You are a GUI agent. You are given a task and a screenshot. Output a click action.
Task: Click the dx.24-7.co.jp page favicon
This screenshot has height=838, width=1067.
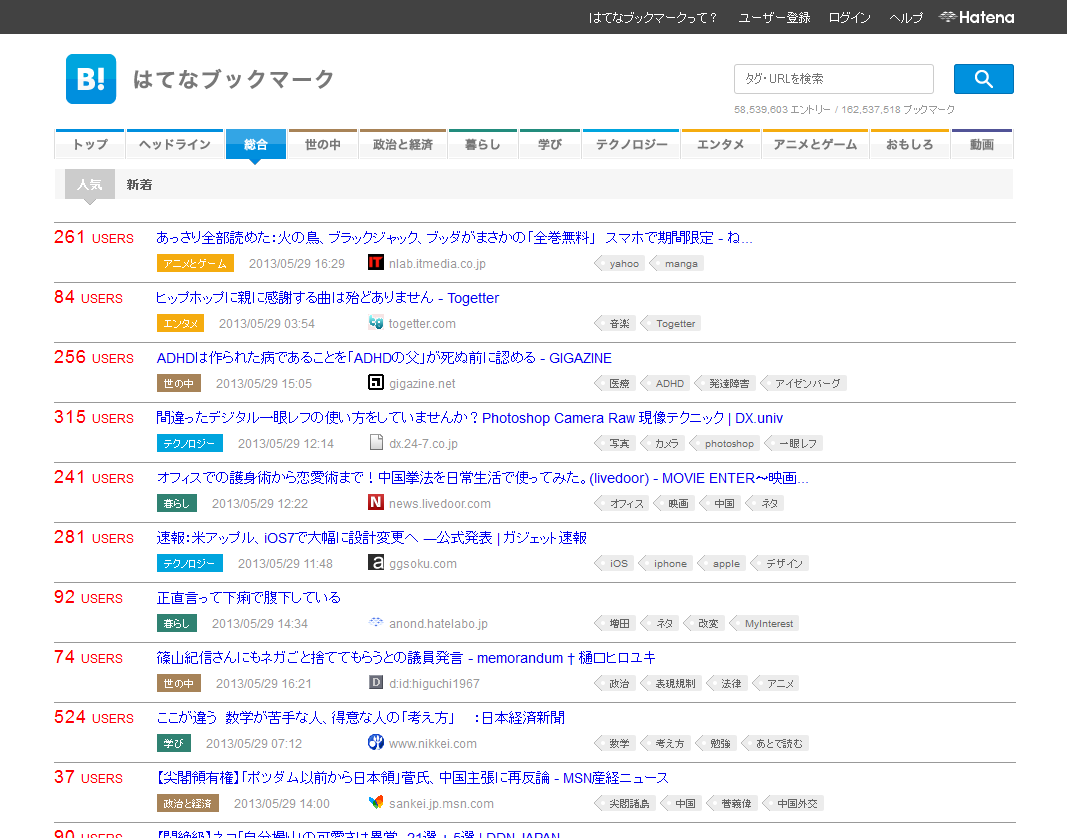(376, 442)
